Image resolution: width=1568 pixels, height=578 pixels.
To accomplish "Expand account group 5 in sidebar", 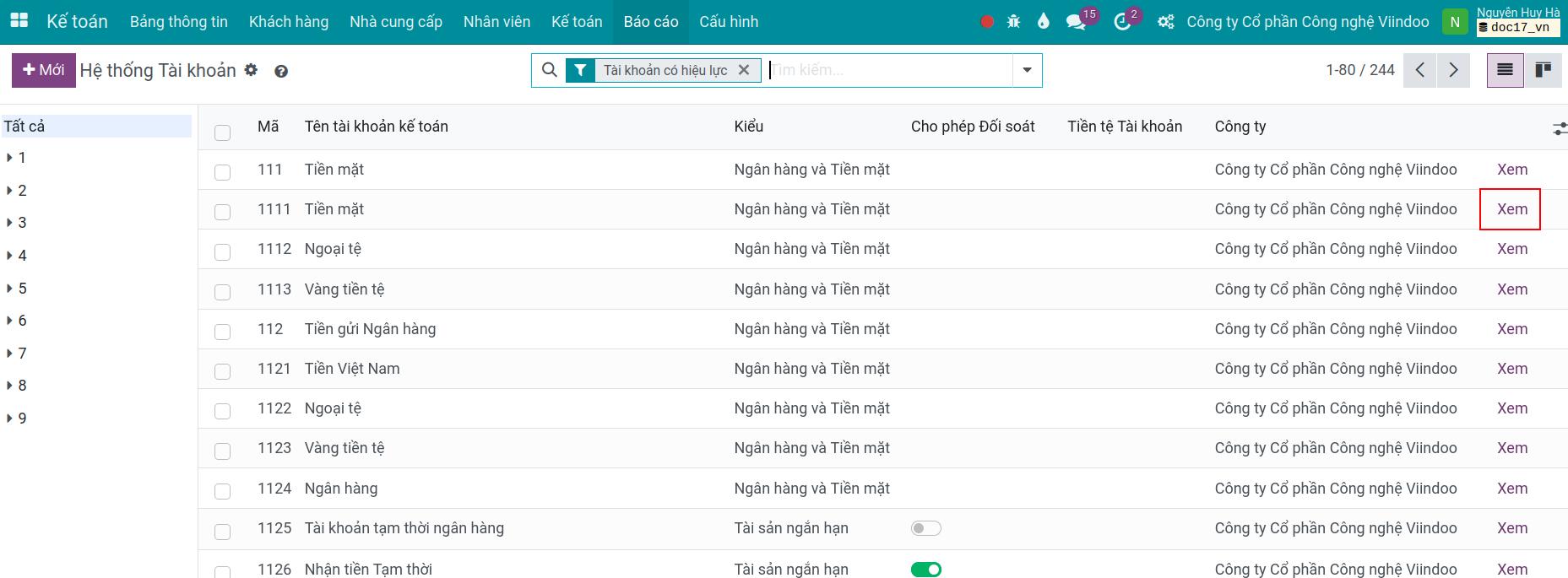I will coord(9,289).
